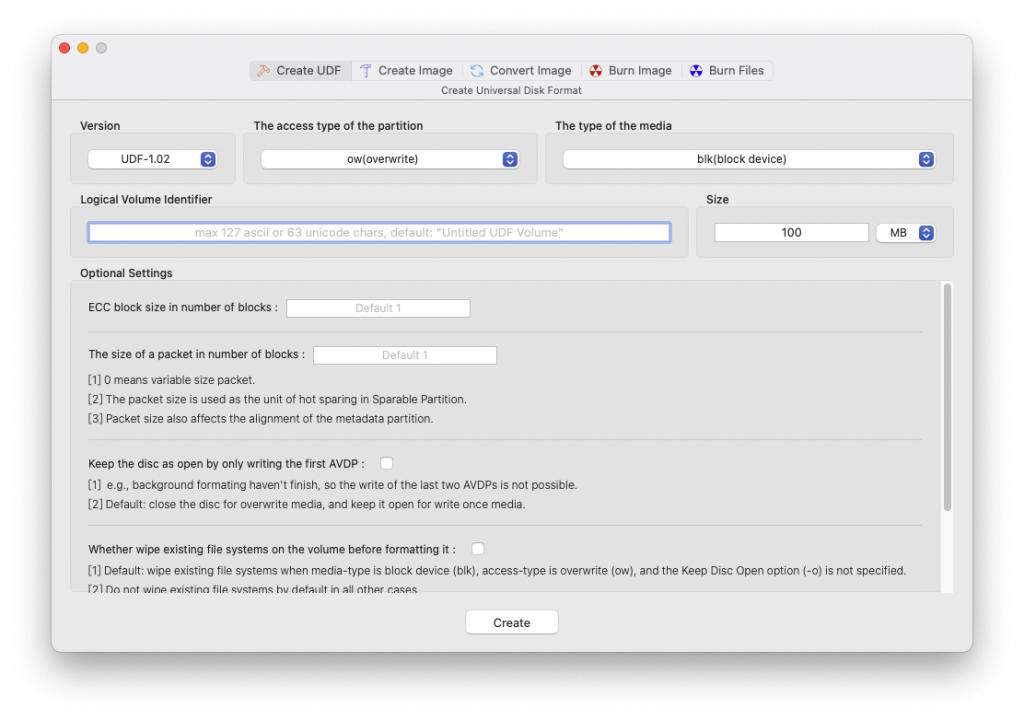This screenshot has width=1024, height=720.
Task: Click the Convert Image arrows icon
Action: pyautogui.click(x=477, y=71)
